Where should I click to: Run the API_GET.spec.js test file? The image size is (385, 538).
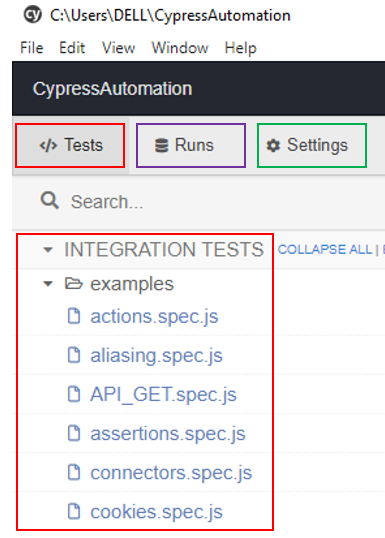pos(163,395)
